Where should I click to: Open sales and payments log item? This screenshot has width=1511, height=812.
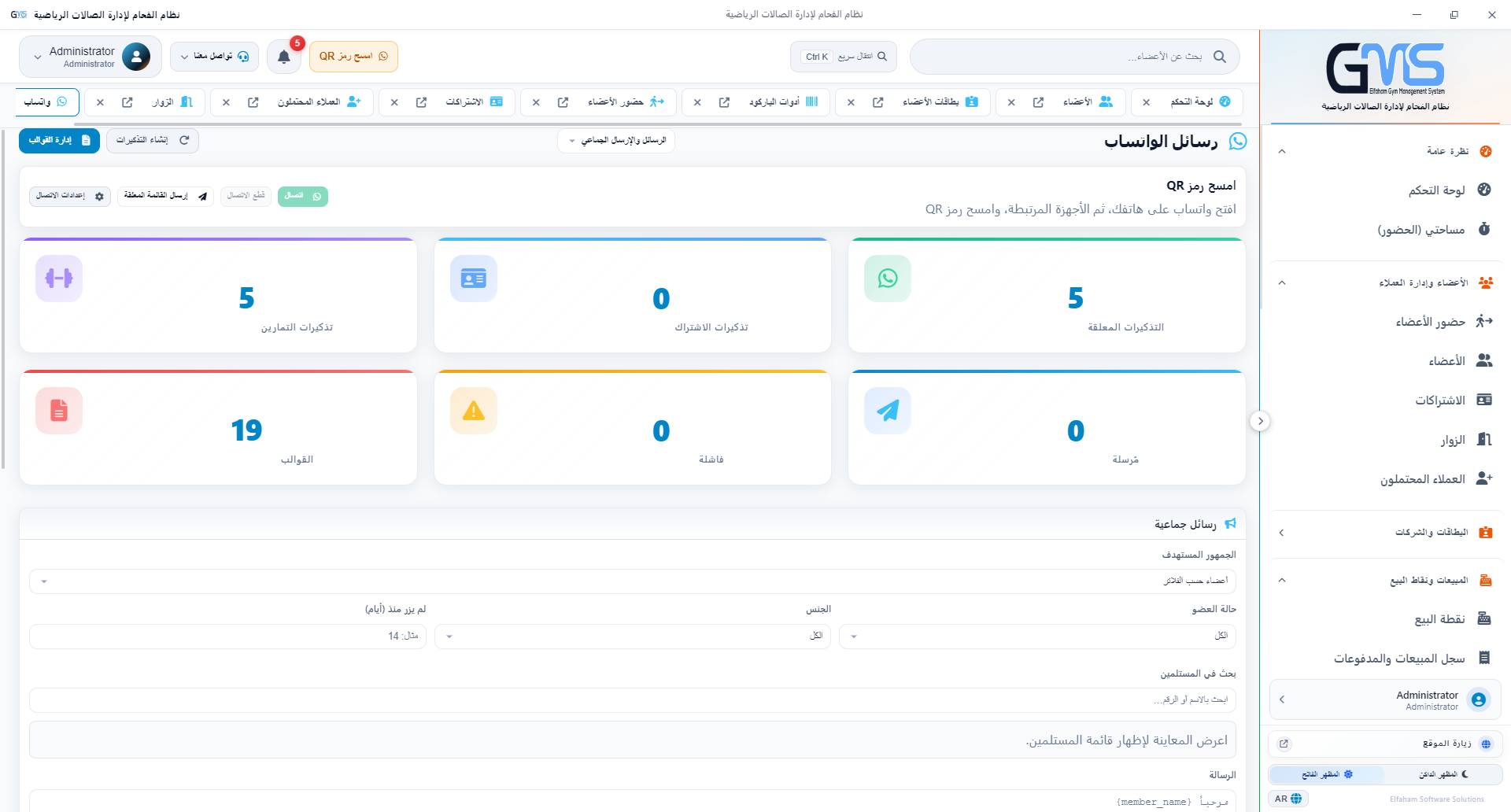1385,659
